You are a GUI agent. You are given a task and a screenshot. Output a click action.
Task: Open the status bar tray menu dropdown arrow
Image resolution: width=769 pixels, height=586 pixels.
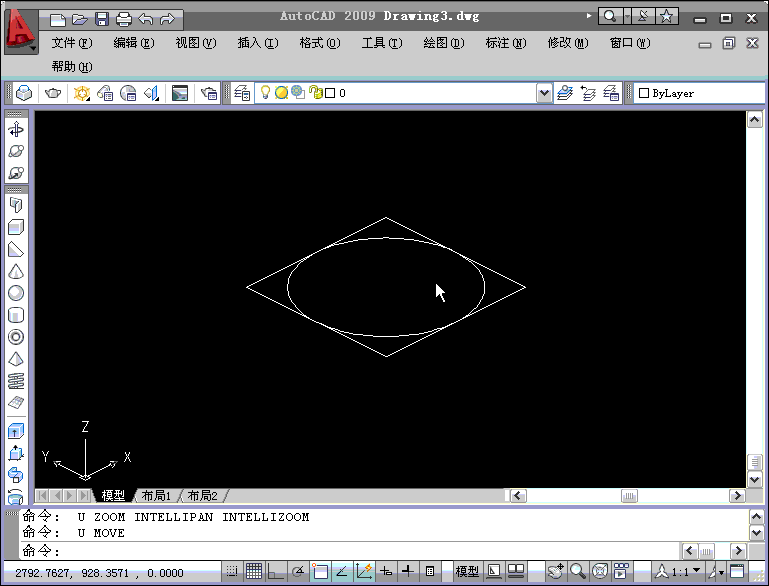[x=722, y=572]
